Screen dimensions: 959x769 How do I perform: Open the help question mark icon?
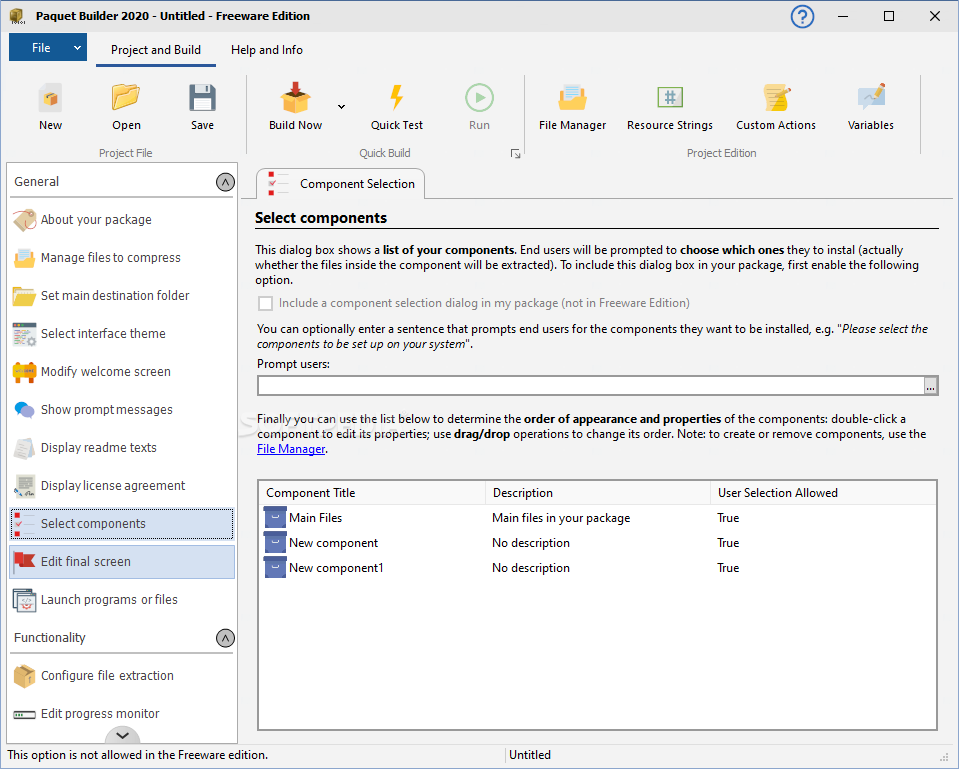[802, 17]
